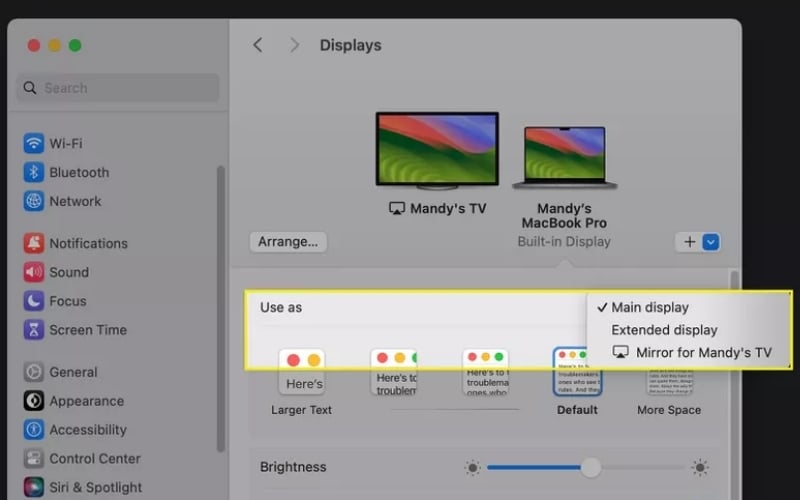Select the Larger Text resolution option

pos(302,372)
